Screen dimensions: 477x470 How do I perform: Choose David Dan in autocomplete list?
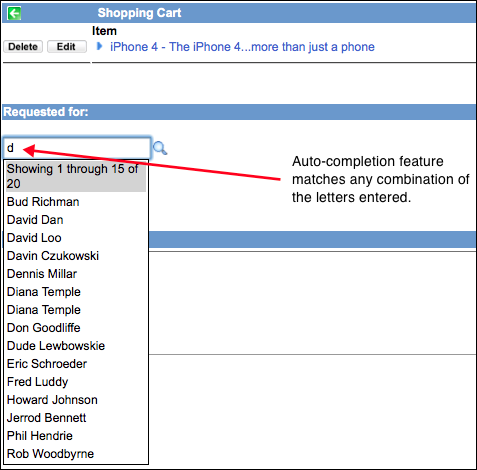(x=76, y=220)
